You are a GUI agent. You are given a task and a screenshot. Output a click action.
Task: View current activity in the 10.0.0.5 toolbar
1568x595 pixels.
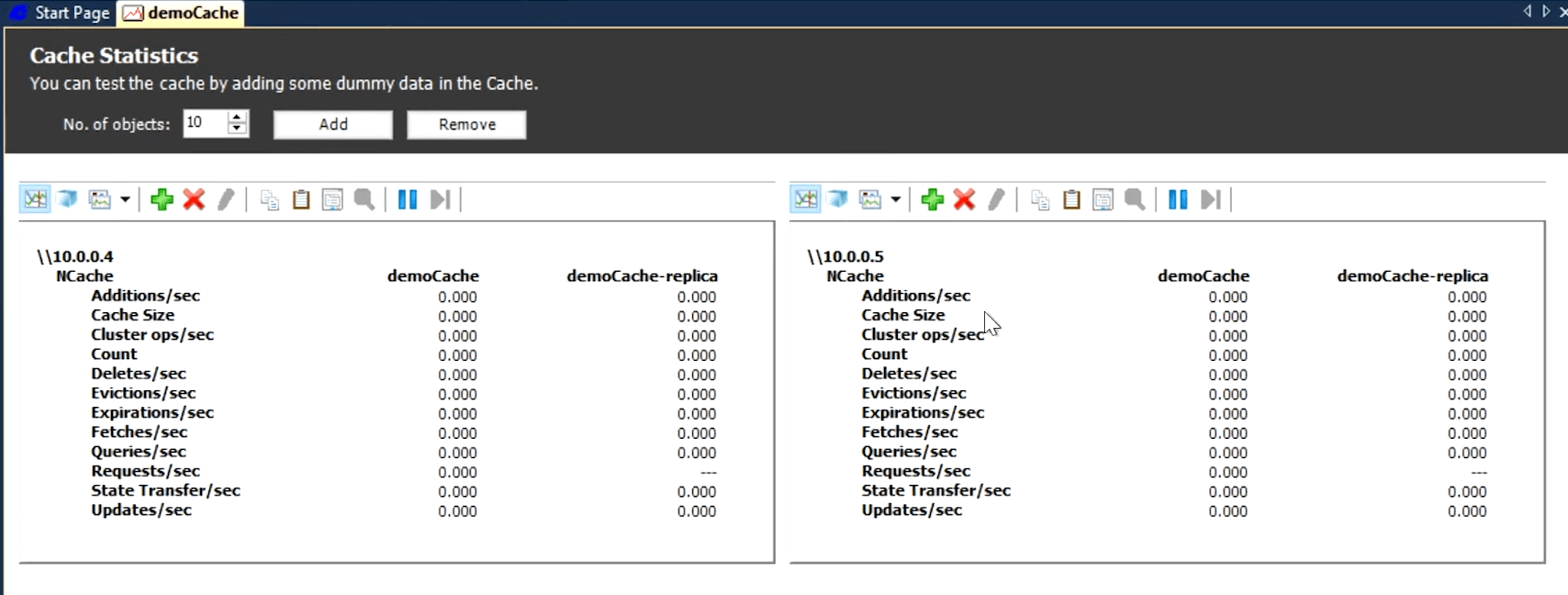pyautogui.click(x=806, y=199)
